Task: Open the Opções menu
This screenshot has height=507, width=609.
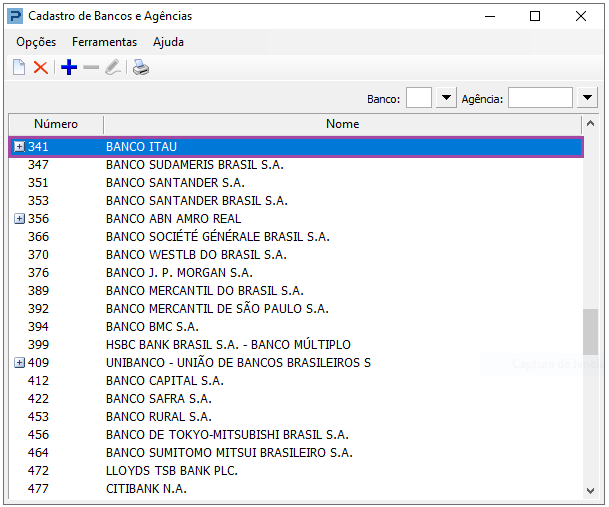Action: pos(36,42)
